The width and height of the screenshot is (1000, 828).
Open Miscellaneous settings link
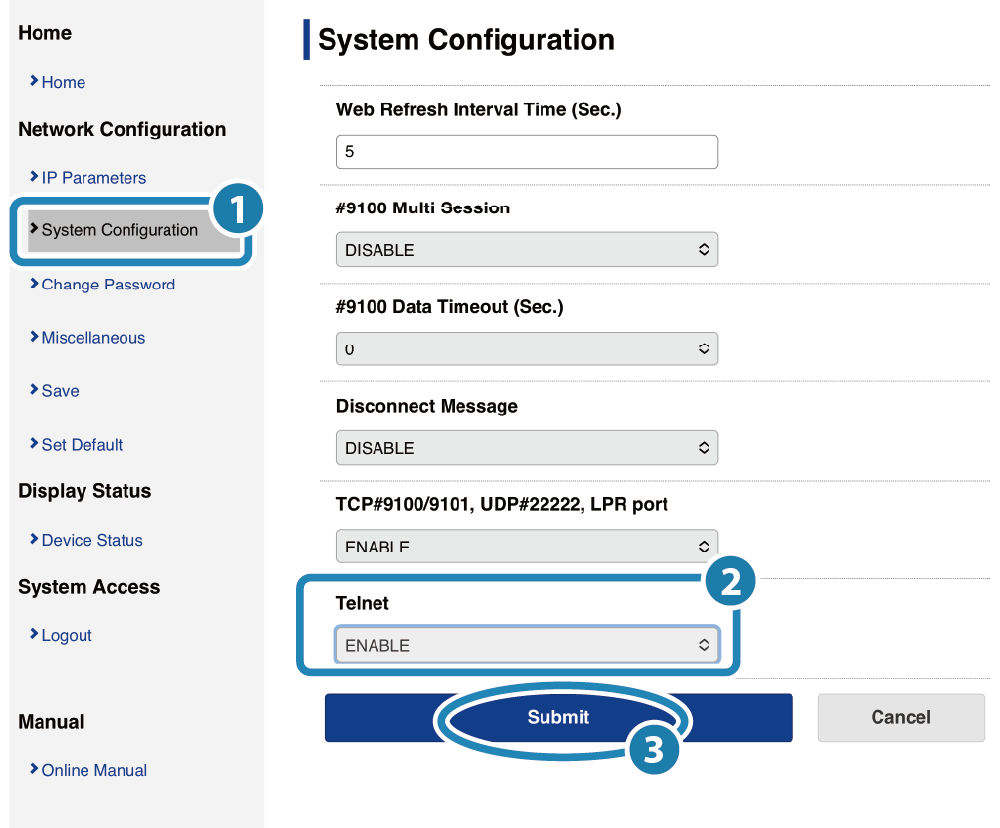click(93, 338)
